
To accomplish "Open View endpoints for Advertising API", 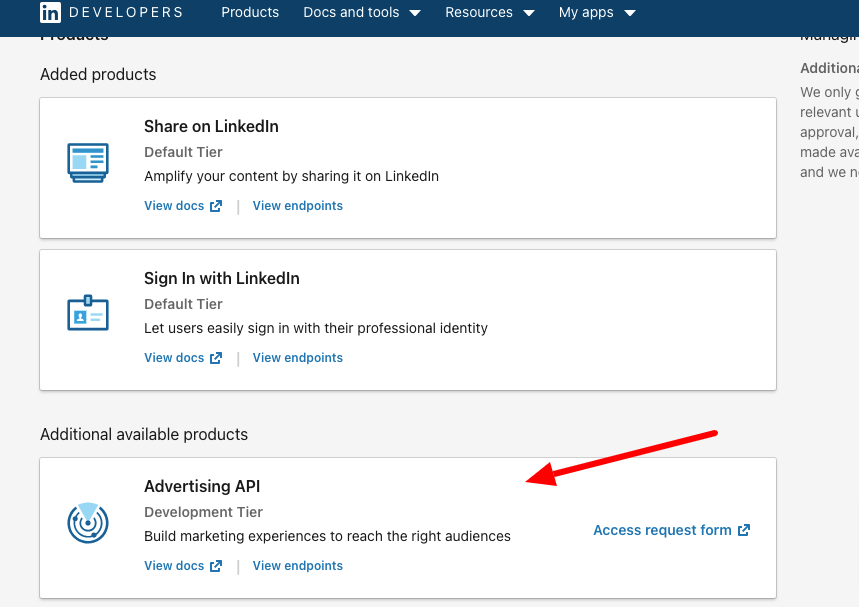I will pos(297,565).
